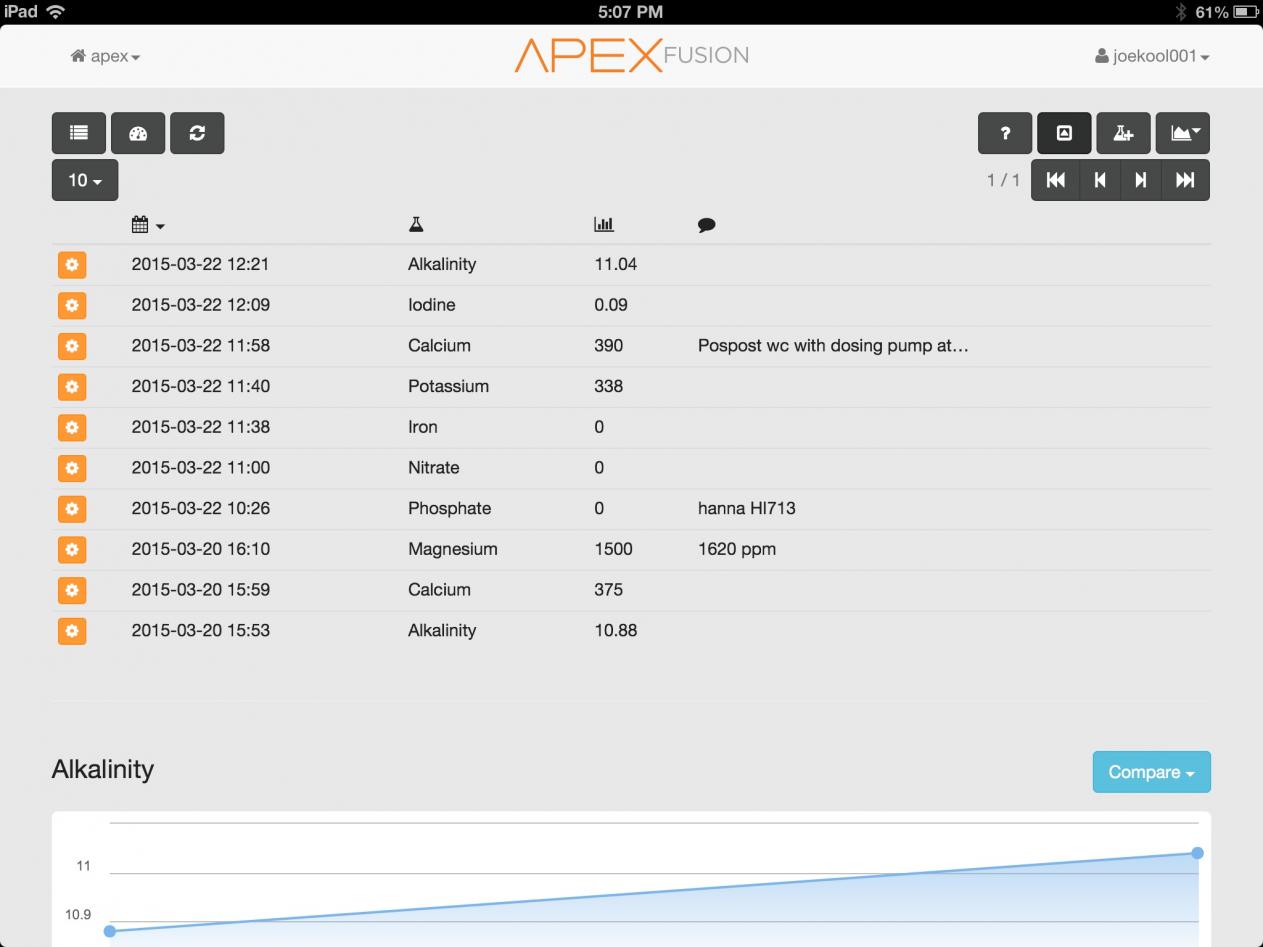The width and height of the screenshot is (1263, 947).
Task: Open the apex home menu
Action: click(105, 57)
